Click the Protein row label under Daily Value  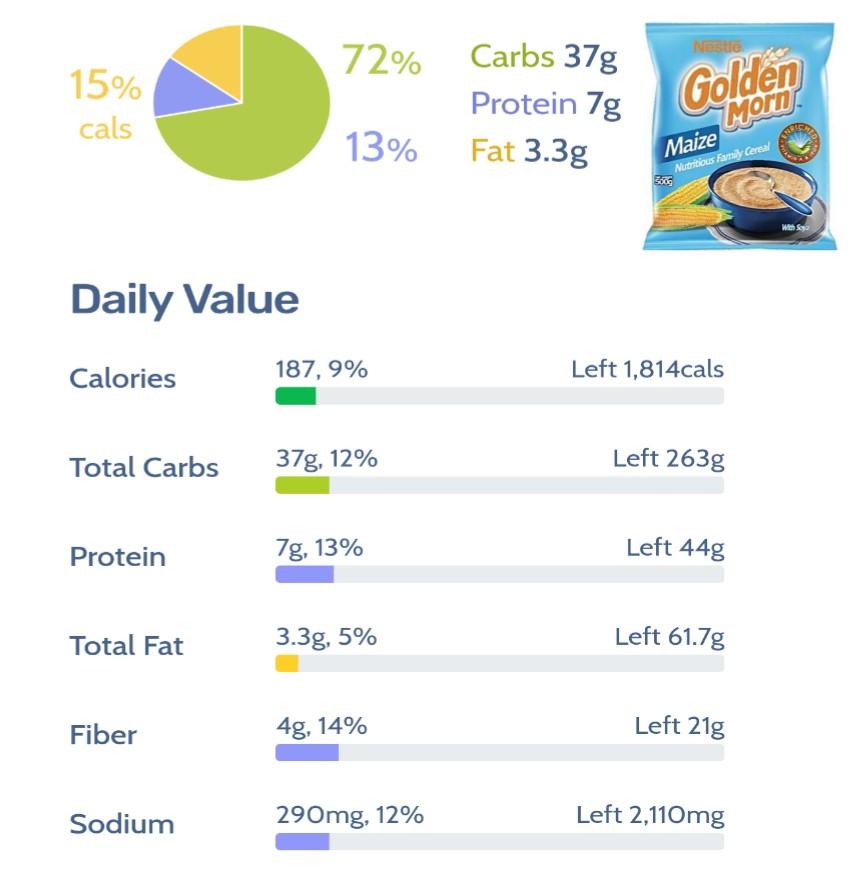click(x=118, y=557)
